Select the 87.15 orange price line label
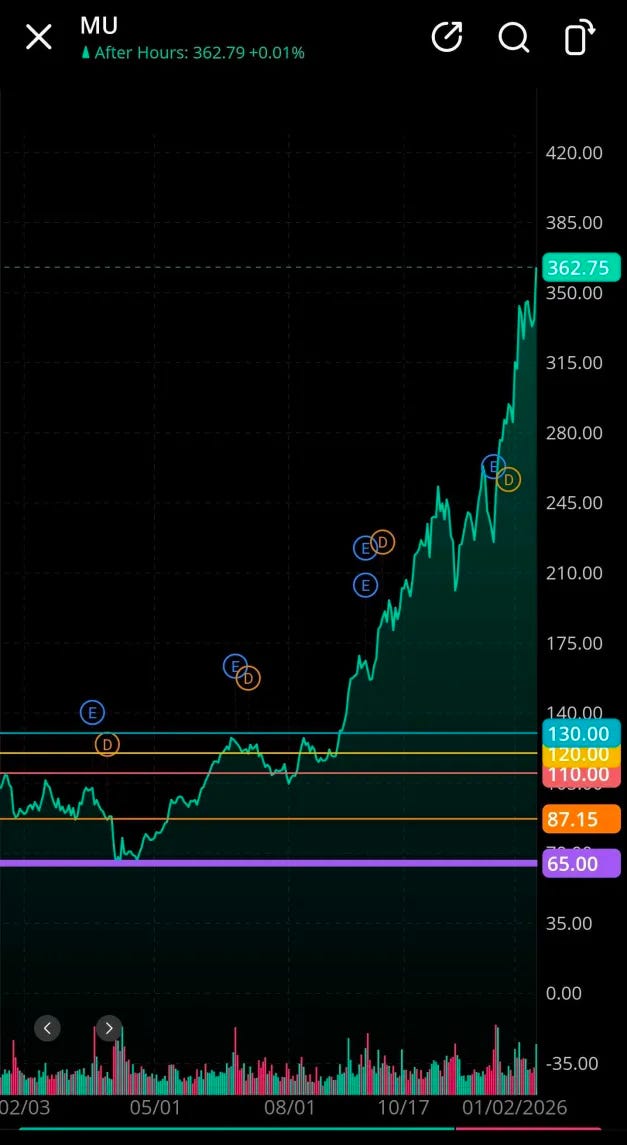 (581, 819)
